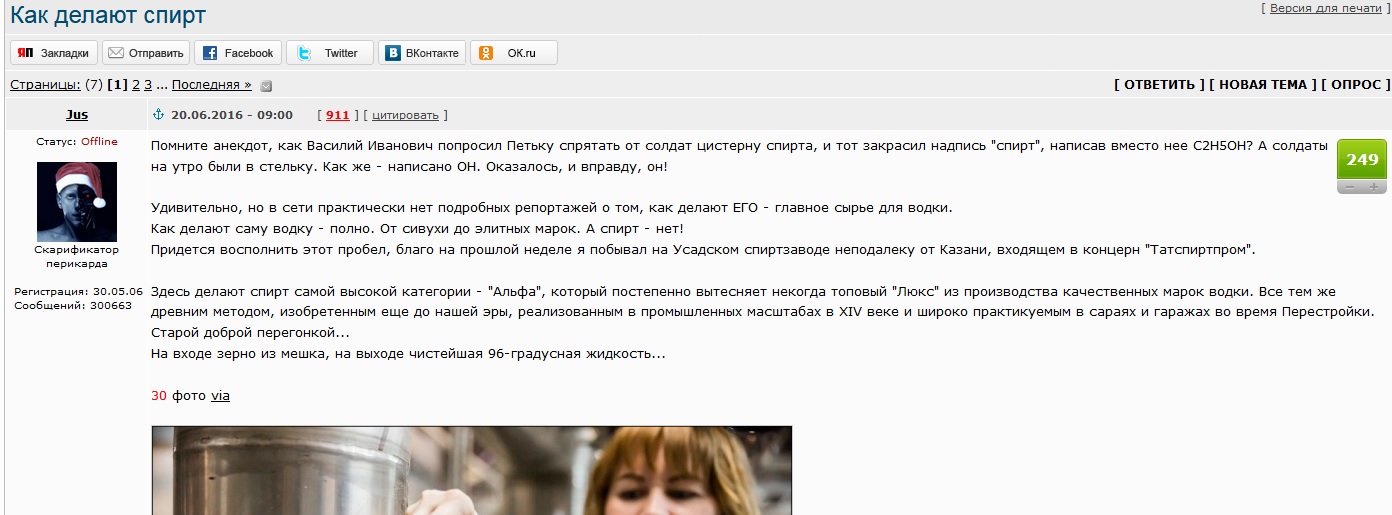This screenshot has height=515, width=1392.
Task: Jump to the last page via Последняя »
Action: (x=212, y=85)
